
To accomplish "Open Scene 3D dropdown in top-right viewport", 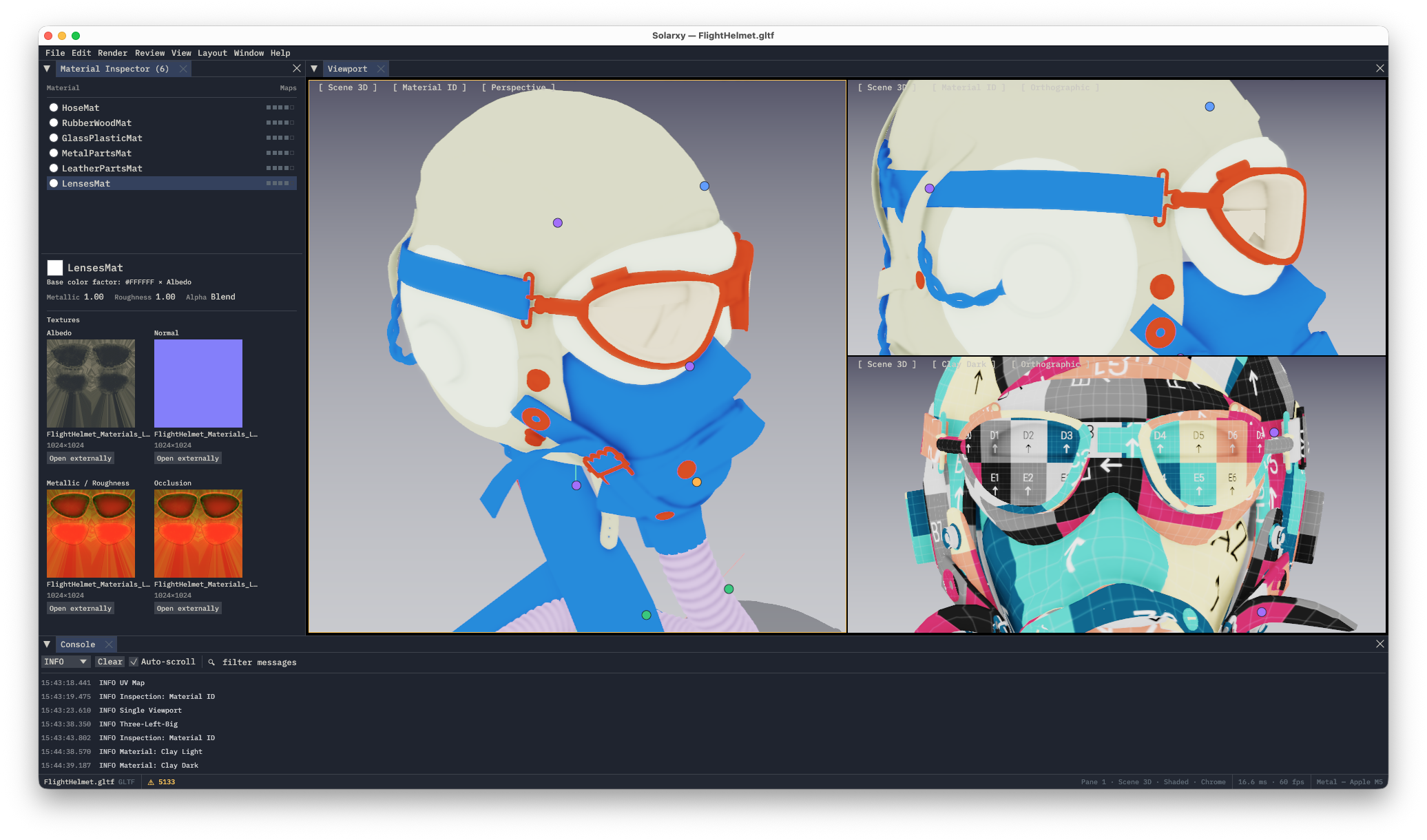I will 887,87.
